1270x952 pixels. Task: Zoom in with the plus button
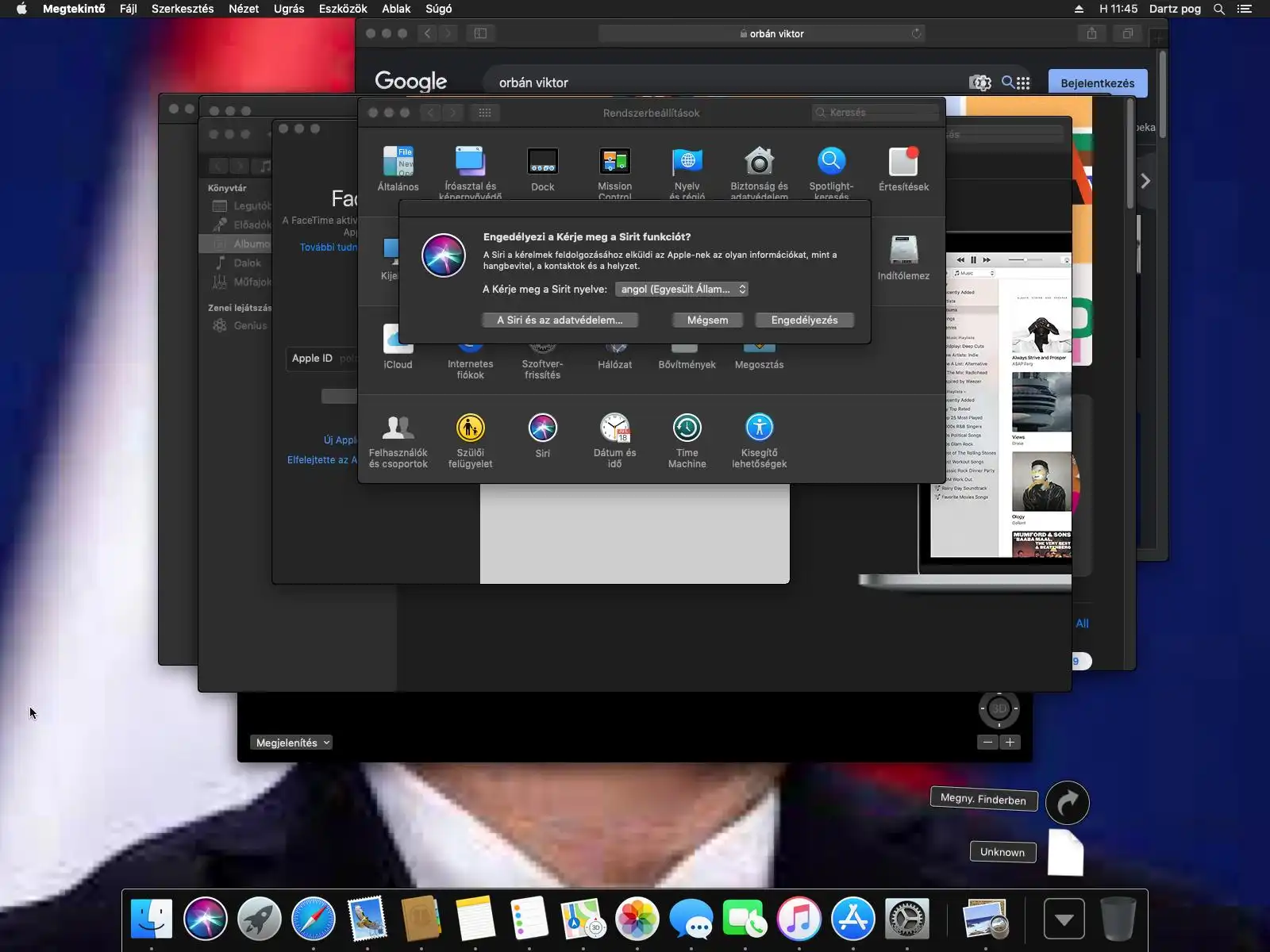coord(1010,743)
